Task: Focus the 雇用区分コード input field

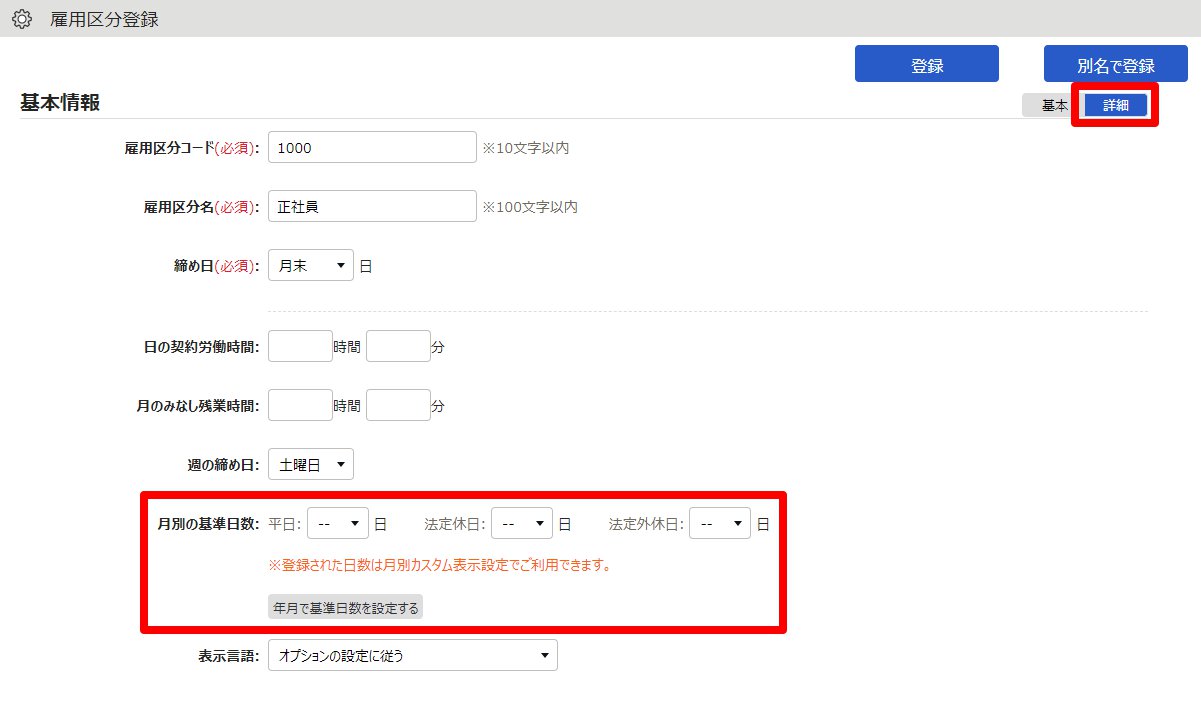Action: [372, 147]
